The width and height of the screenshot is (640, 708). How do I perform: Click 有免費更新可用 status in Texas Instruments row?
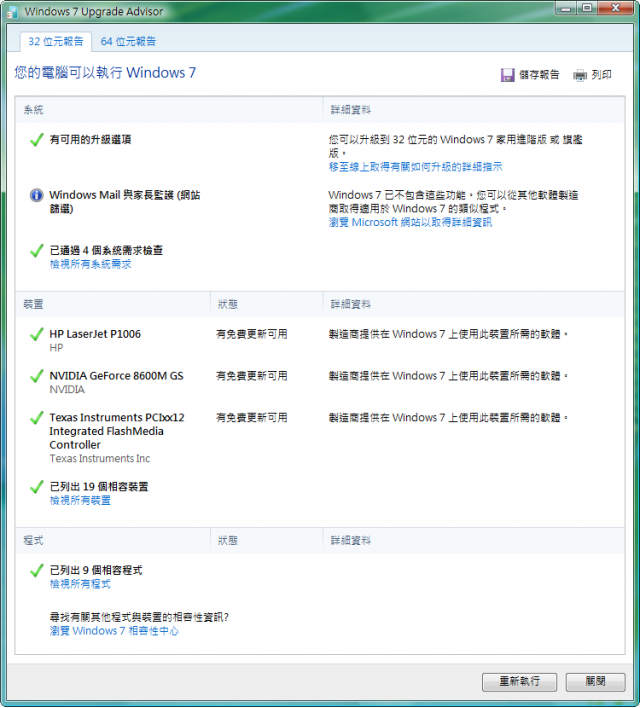(x=252, y=418)
